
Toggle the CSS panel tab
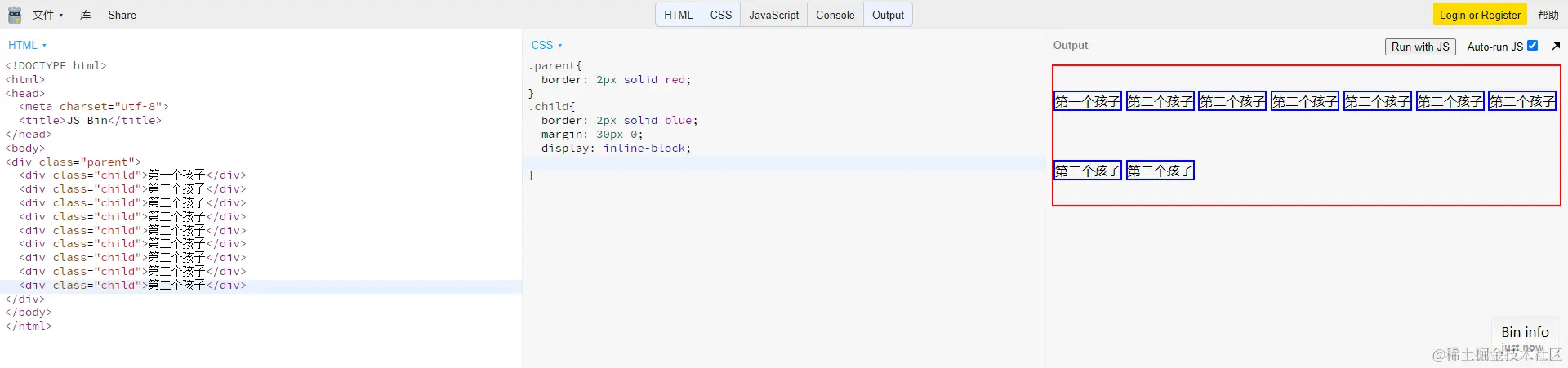721,15
